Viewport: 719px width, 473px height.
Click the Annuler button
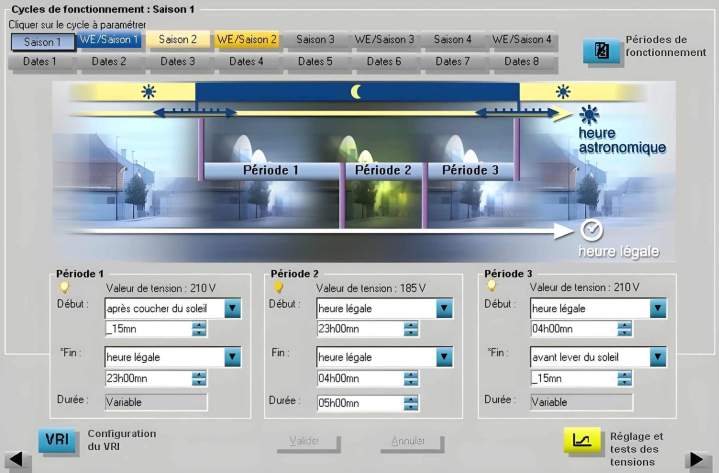pyautogui.click(x=412, y=442)
